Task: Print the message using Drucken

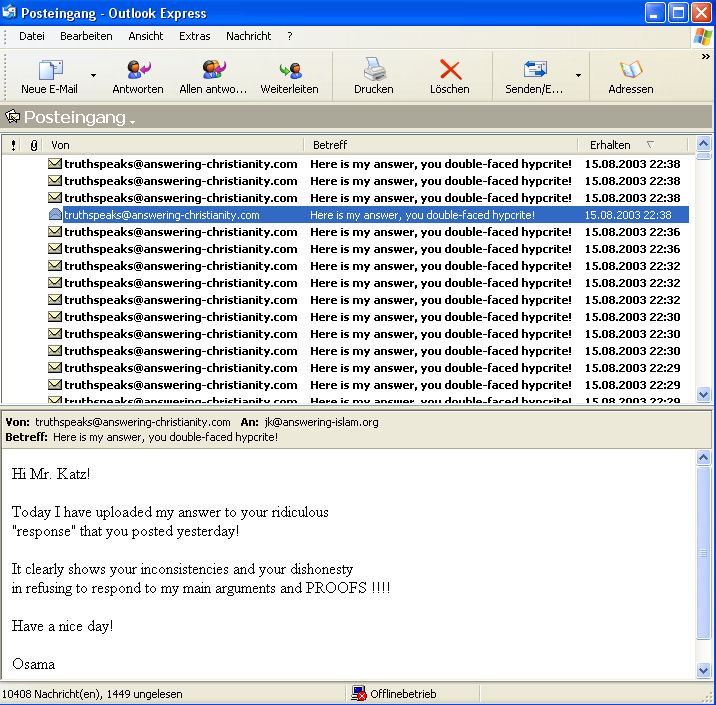Action: click(x=373, y=70)
